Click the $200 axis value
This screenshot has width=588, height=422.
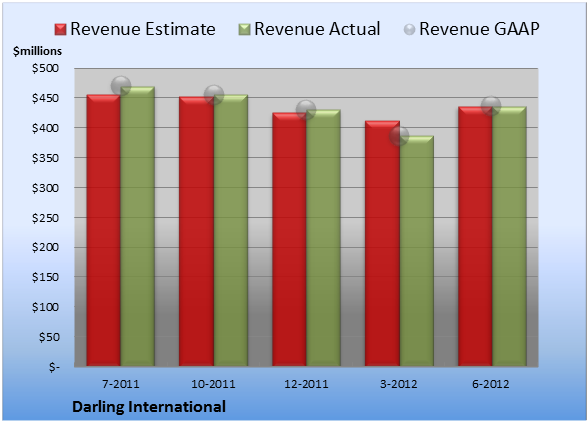click(45, 247)
